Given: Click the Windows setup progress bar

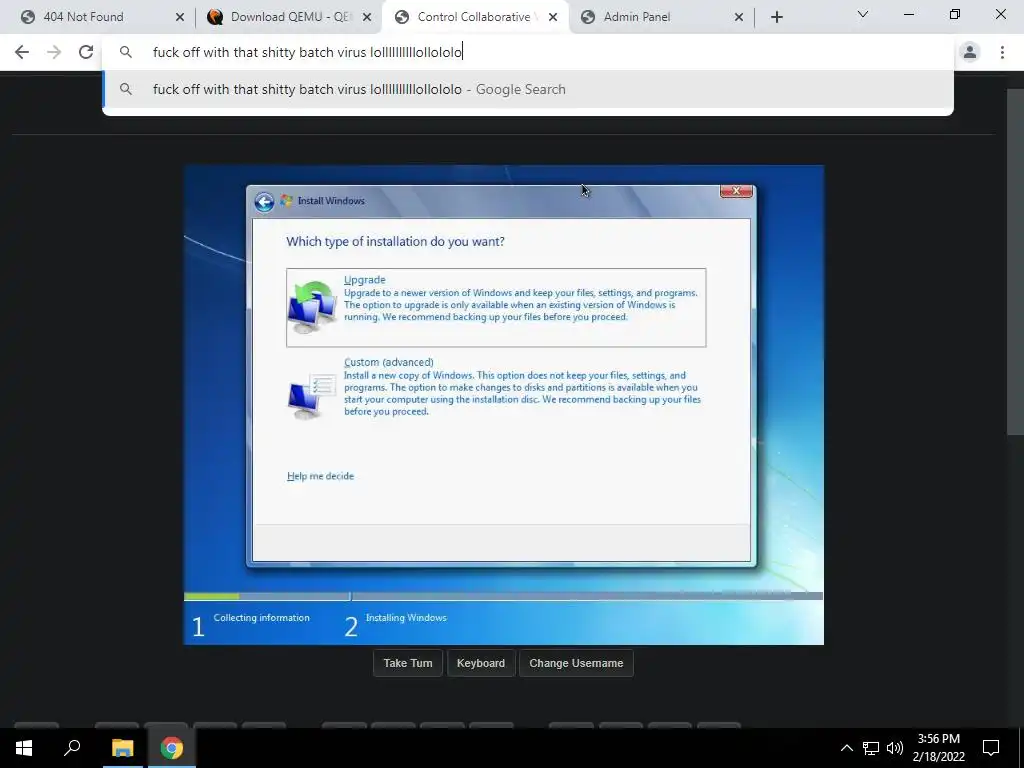Looking at the screenshot, I should click(x=503, y=596).
